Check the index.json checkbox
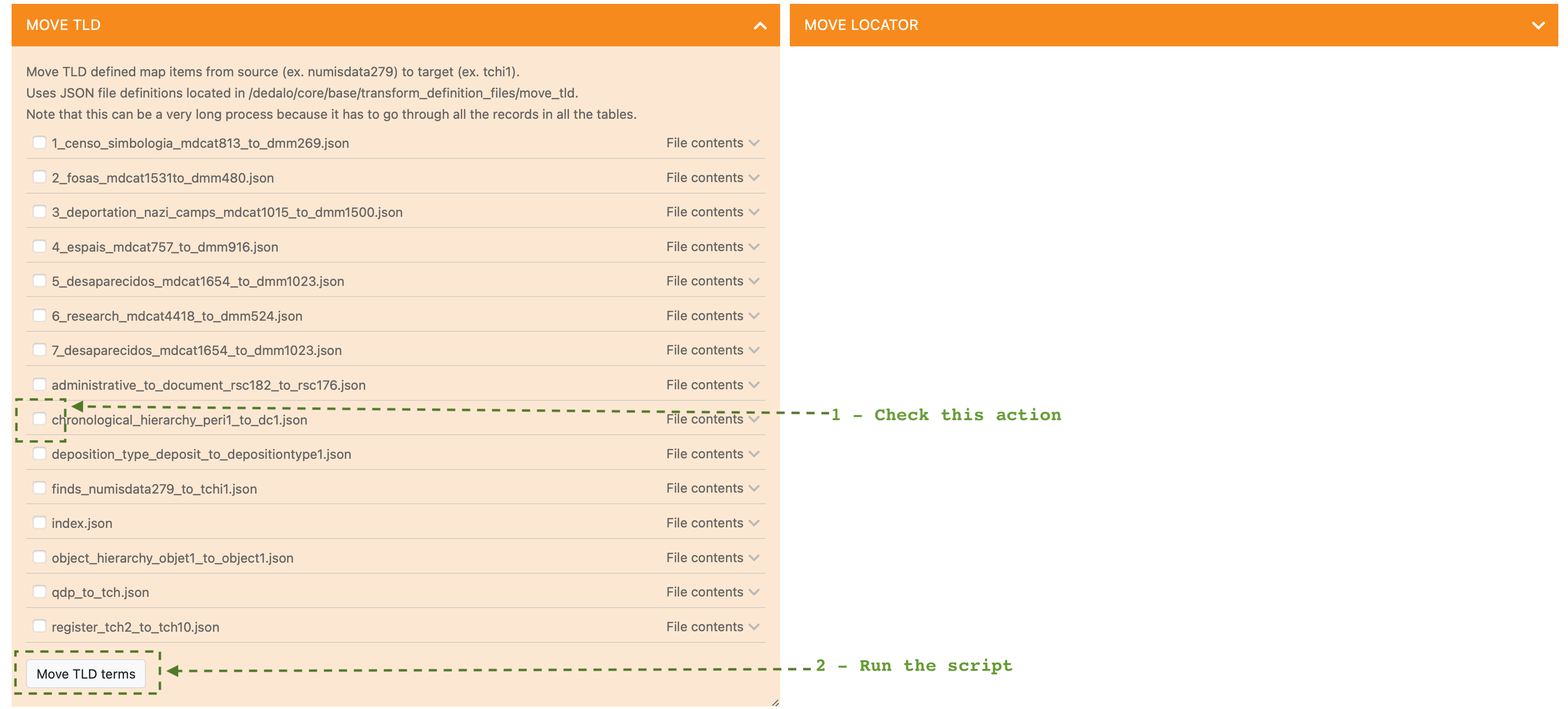Screen dimensions: 1568x709 point(40,522)
